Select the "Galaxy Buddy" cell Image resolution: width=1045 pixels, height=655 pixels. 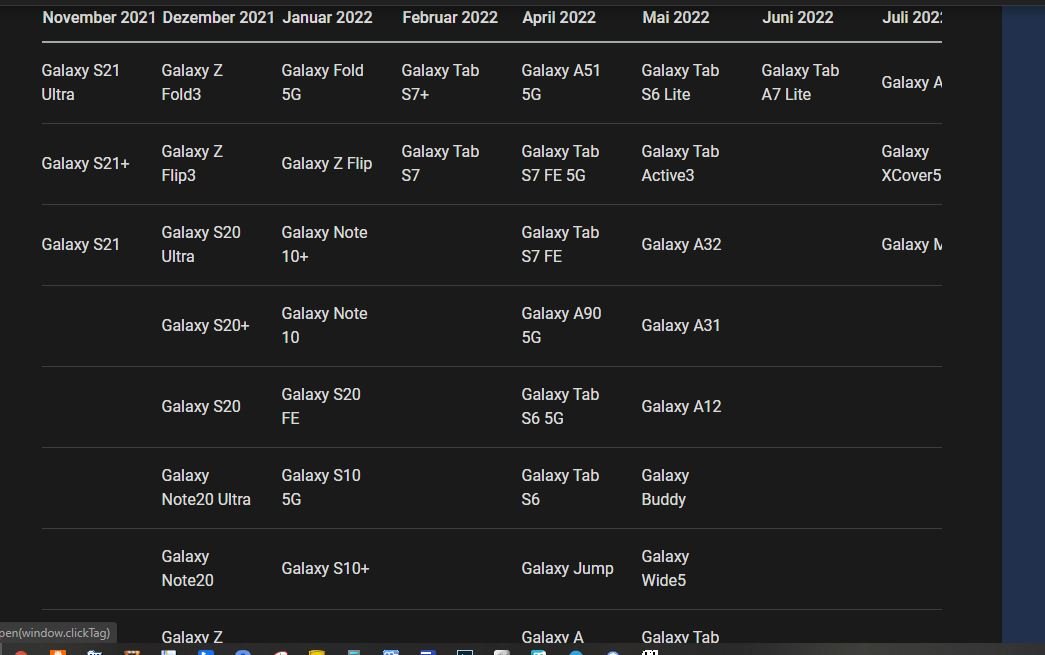tap(665, 488)
